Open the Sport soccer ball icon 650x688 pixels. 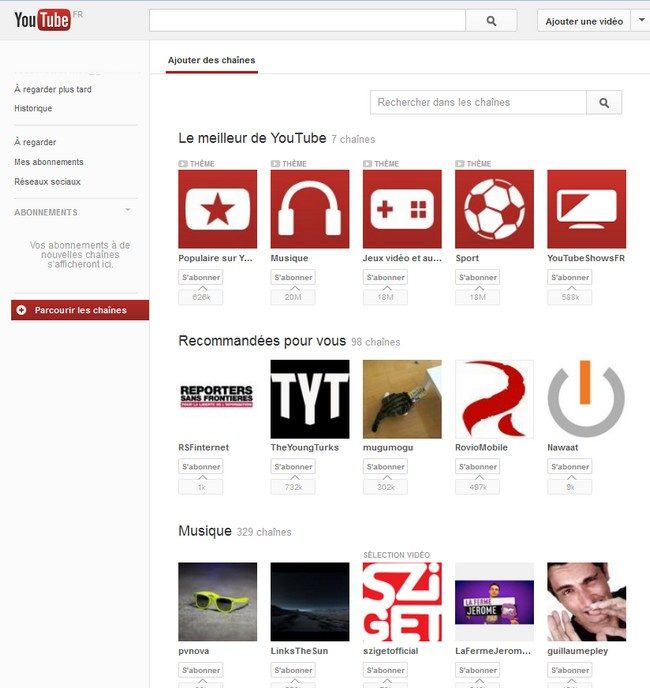coord(494,209)
